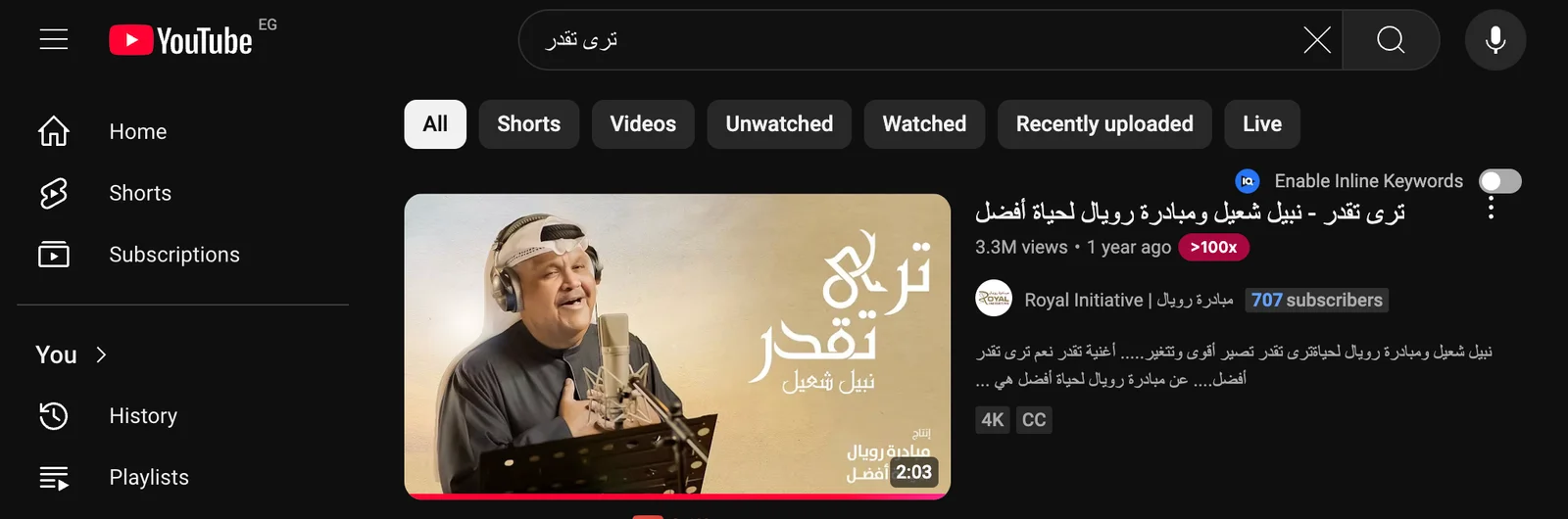This screenshot has height=519, width=1568.
Task: Click the magnifying glass search button
Action: pos(1391,40)
